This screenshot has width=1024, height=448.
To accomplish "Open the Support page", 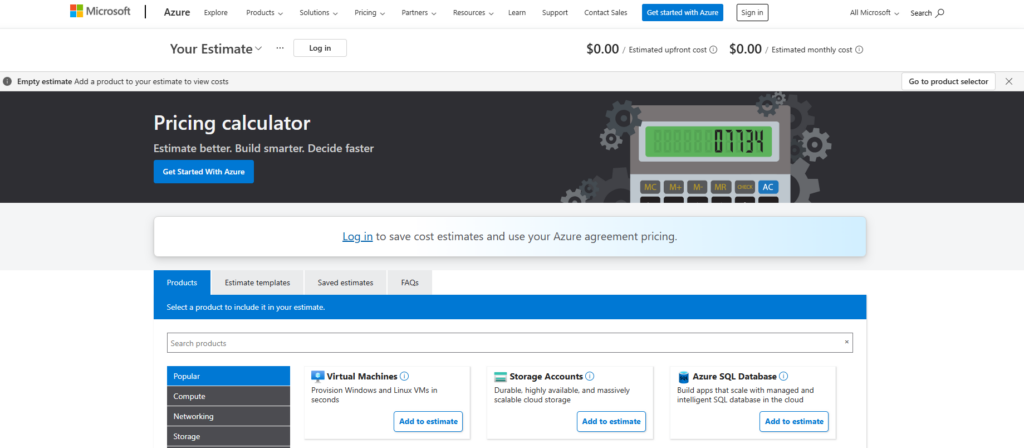I will [554, 12].
